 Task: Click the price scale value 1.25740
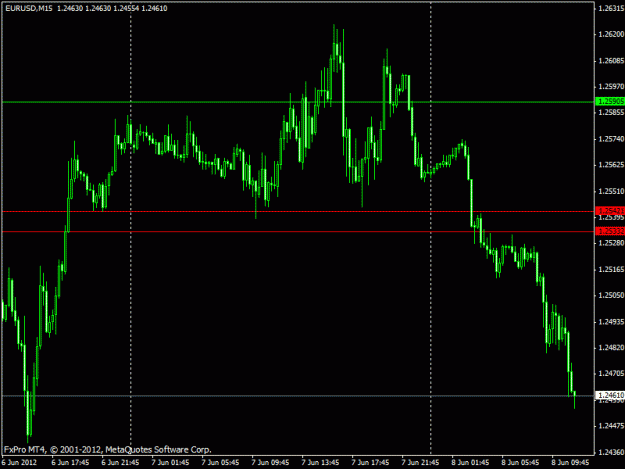click(611, 139)
